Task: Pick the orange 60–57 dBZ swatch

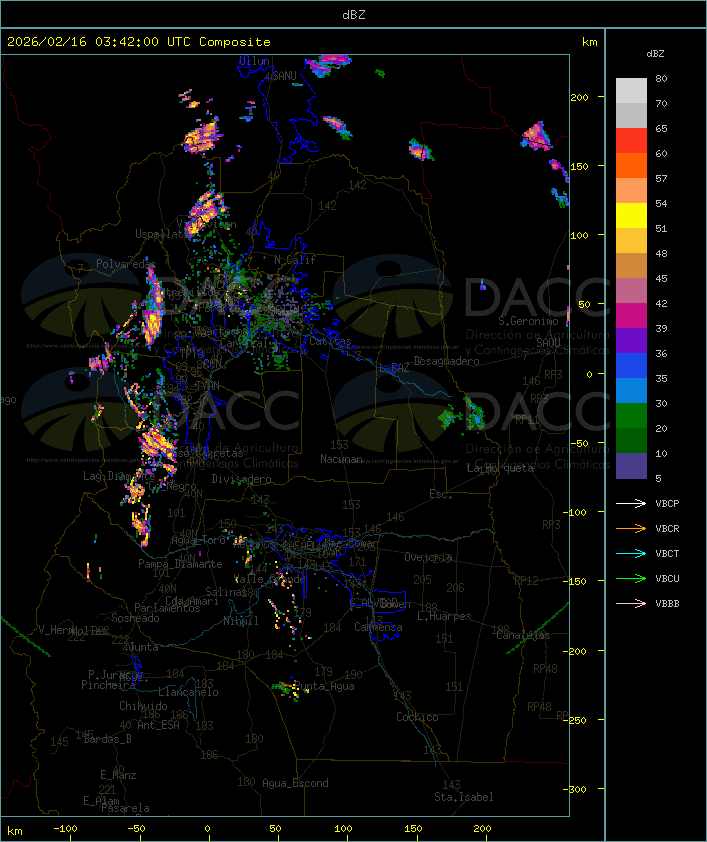Action: coord(631,165)
